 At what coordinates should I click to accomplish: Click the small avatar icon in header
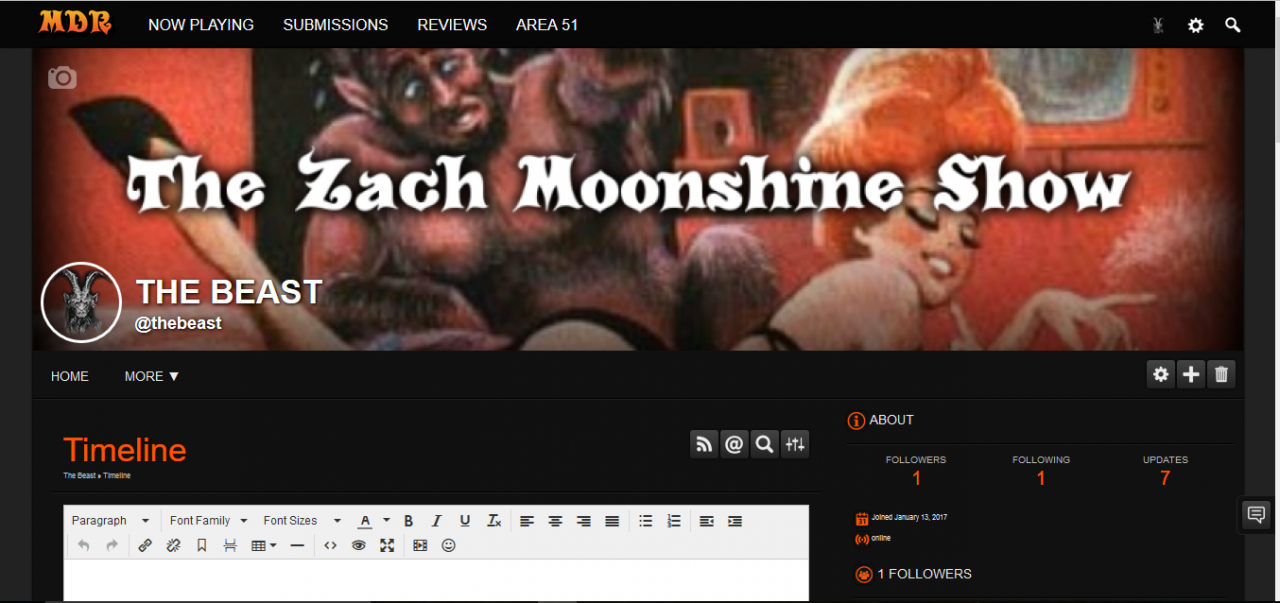(1159, 25)
